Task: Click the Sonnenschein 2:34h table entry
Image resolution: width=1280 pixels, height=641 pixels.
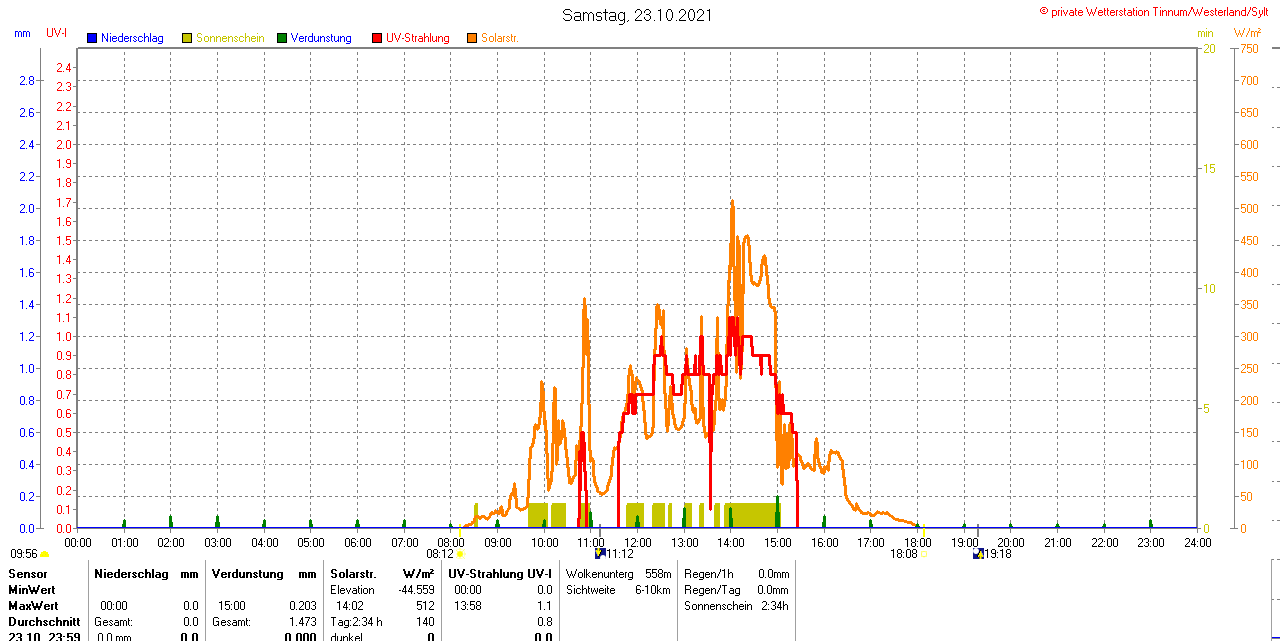Action: (736, 606)
